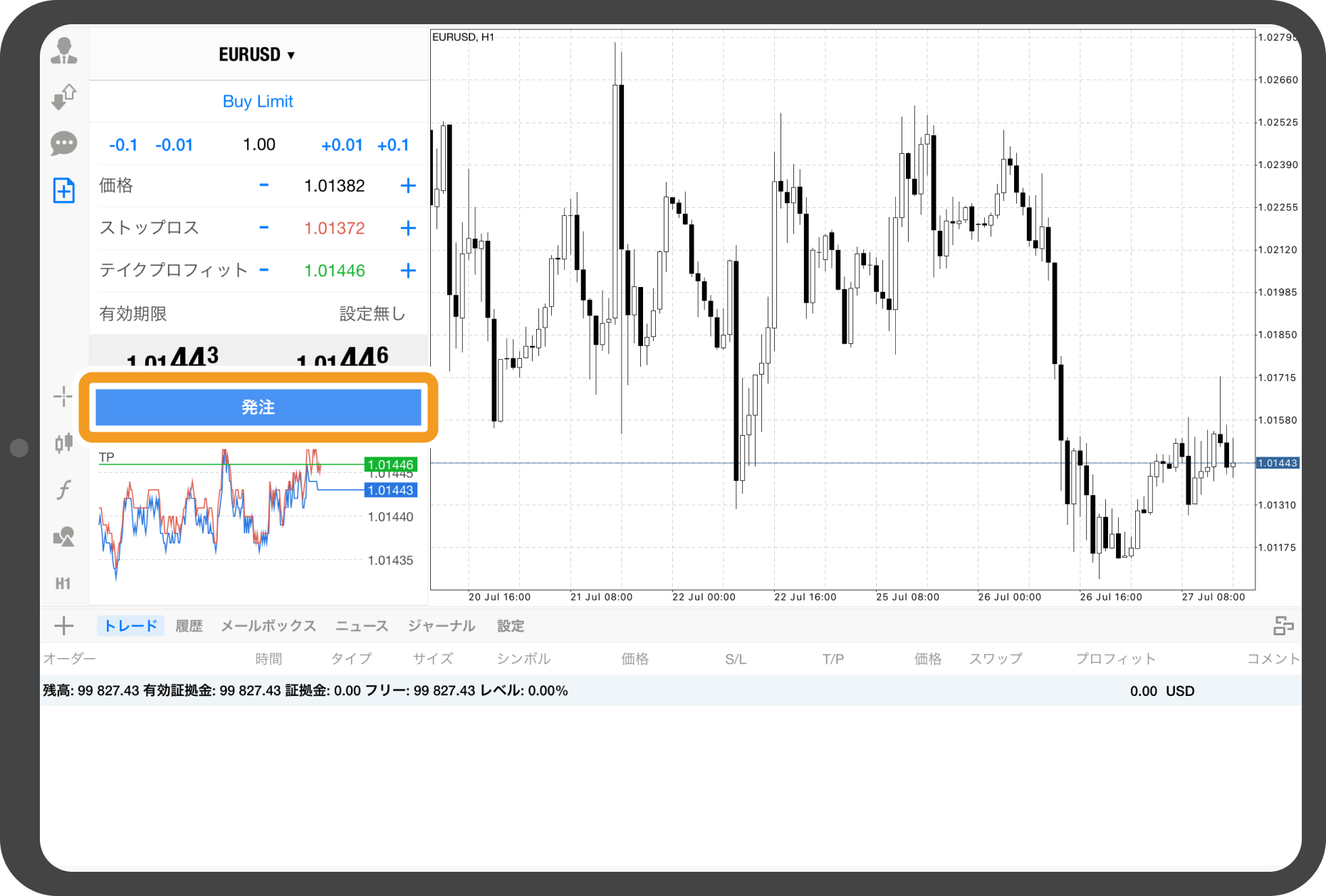Edit the price field 1.01382

click(335, 186)
